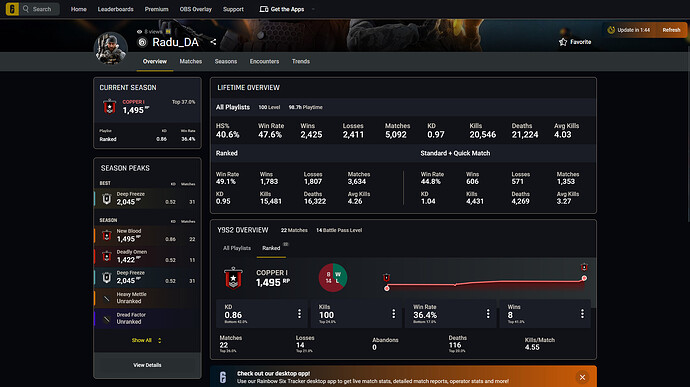Click the search magnifier icon
This screenshot has width=690, height=387.
click(26, 9)
